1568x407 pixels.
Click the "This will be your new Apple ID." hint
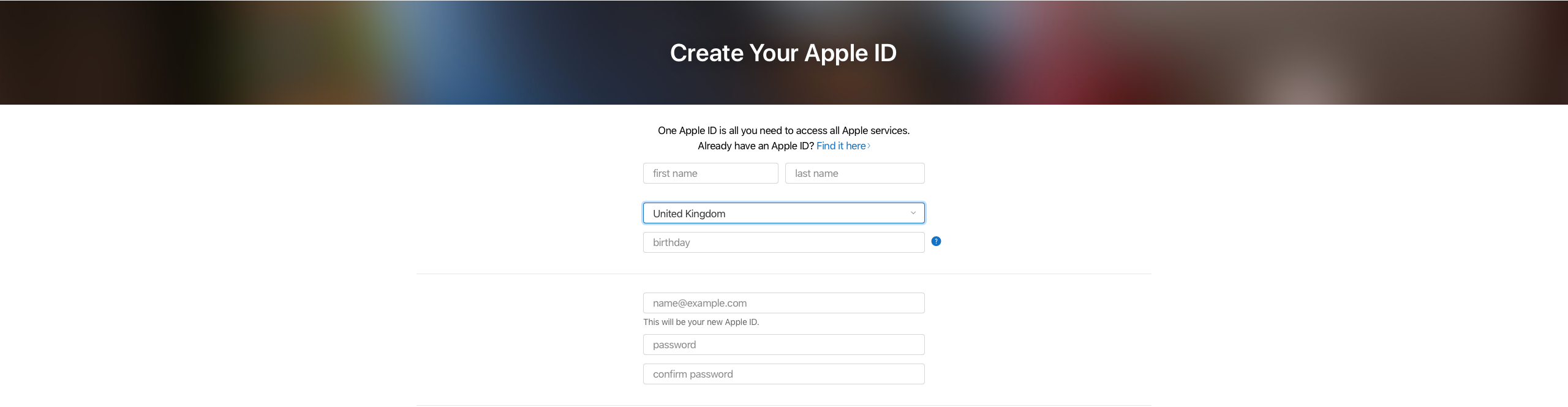pos(701,322)
